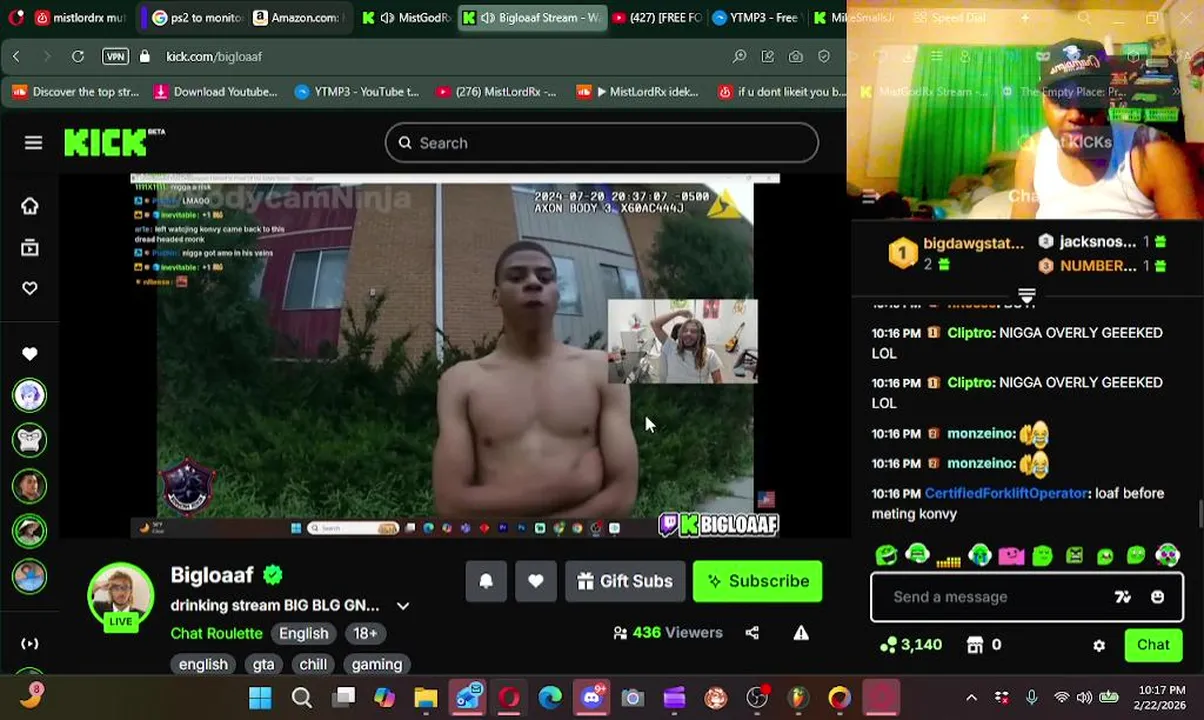1204x720 pixels.
Task: Click the Gift Subs button
Action: 625,581
